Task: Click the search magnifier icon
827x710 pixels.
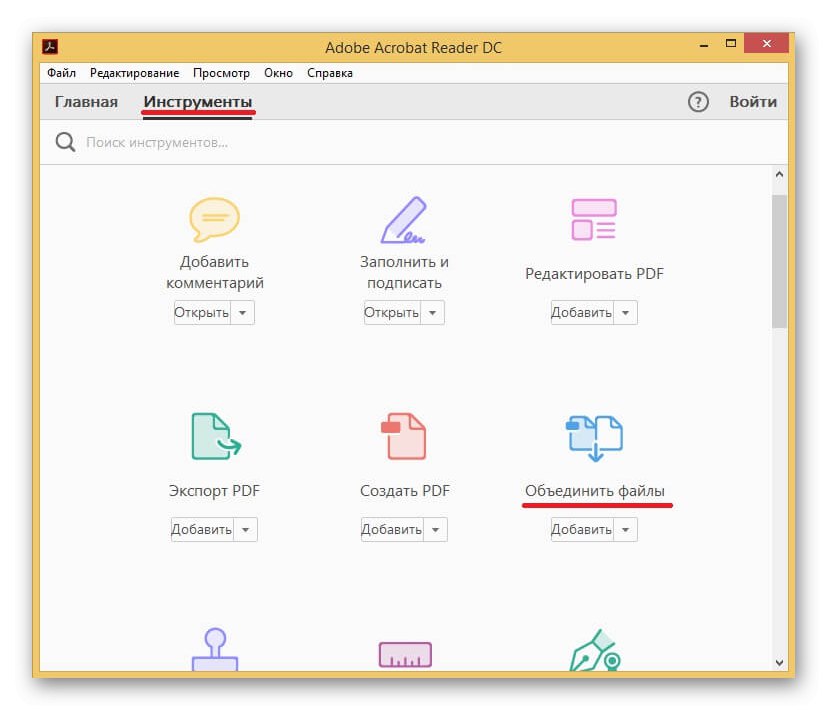Action: point(65,142)
